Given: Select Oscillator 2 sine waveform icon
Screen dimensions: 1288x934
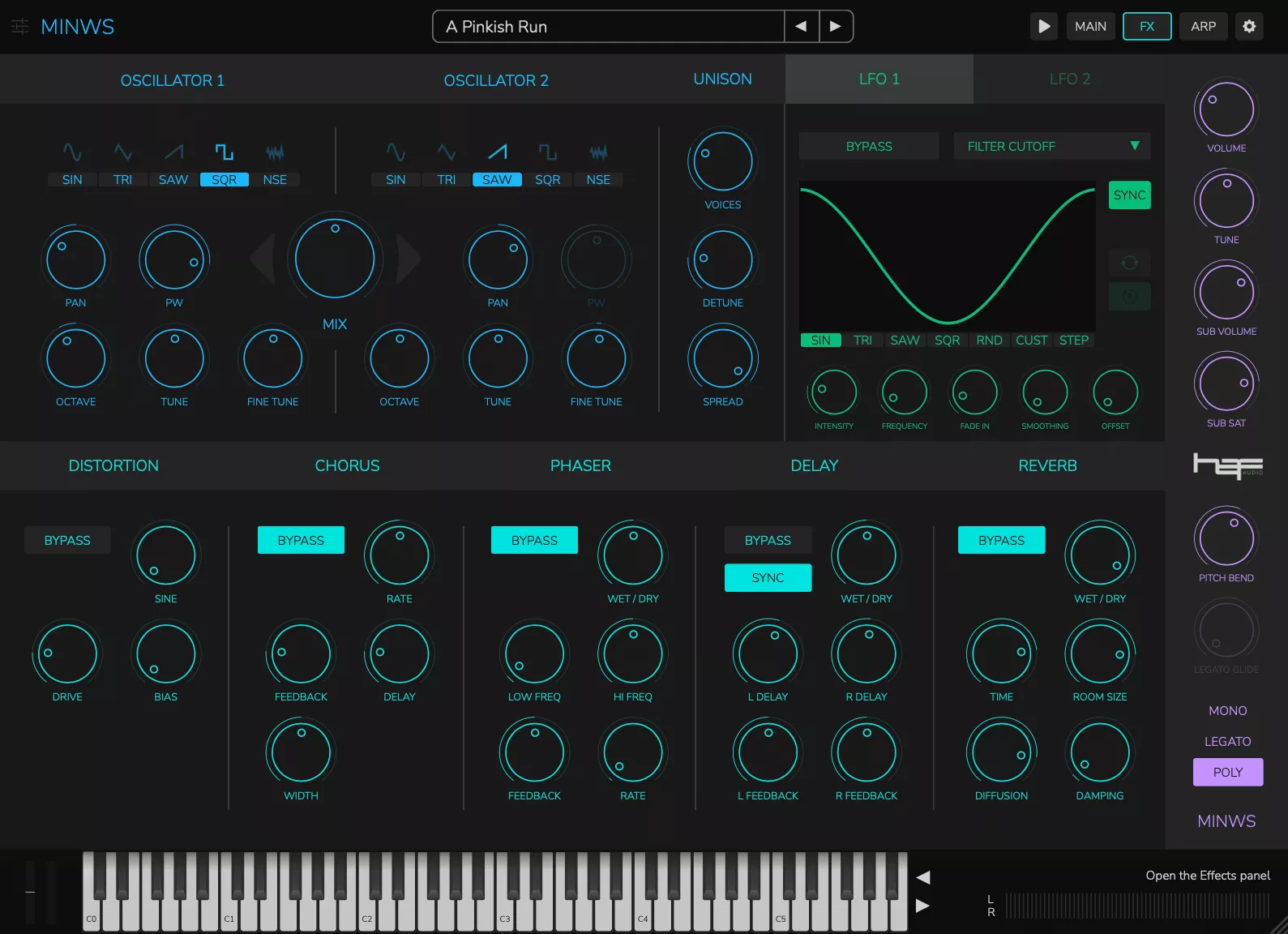Looking at the screenshot, I should 396,152.
